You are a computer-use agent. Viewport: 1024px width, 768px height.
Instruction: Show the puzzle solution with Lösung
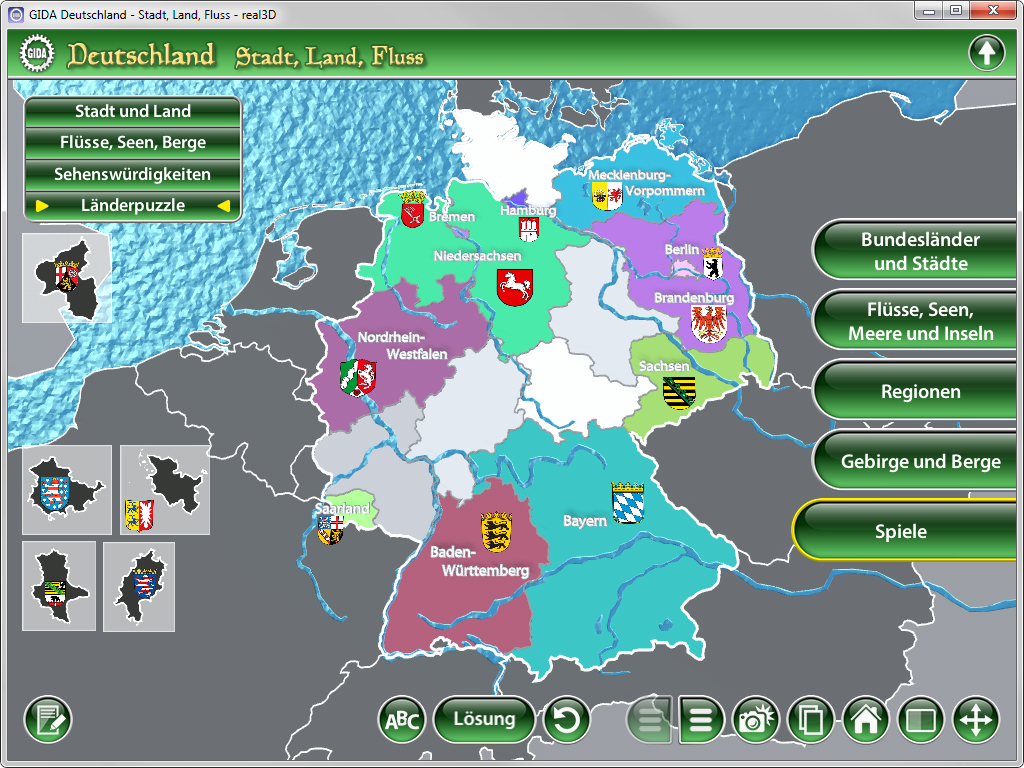[x=484, y=719]
